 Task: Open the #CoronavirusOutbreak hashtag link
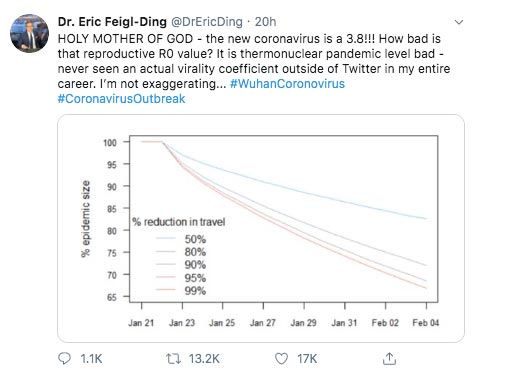(x=121, y=99)
